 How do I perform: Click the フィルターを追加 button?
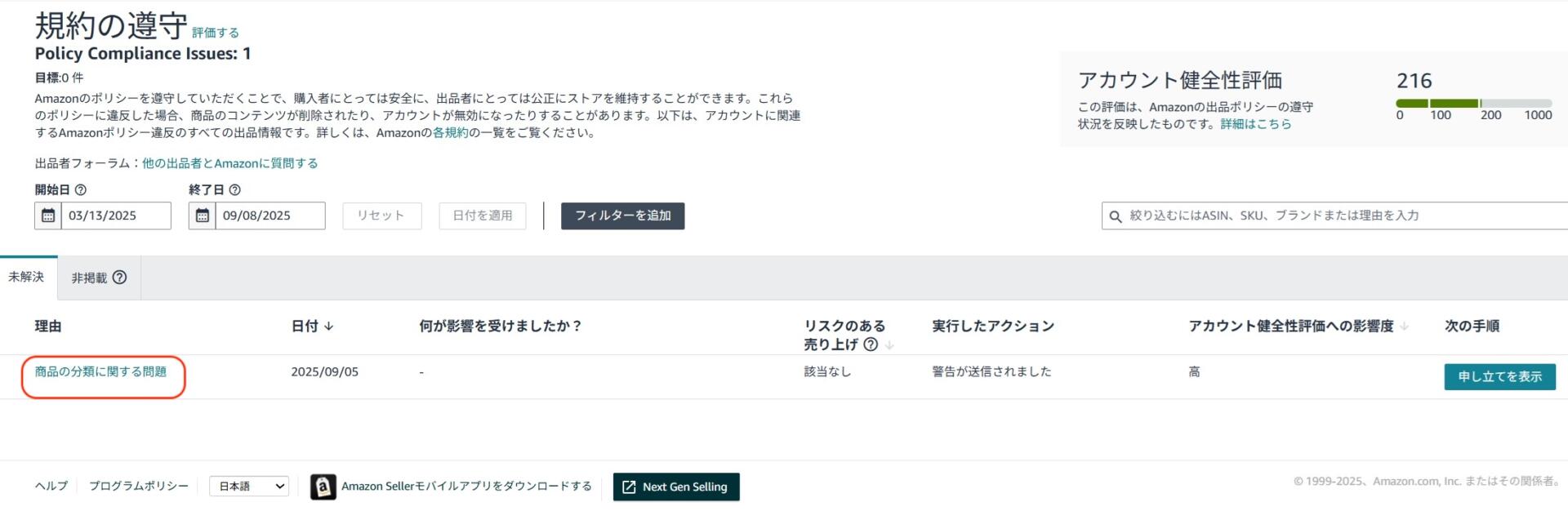[x=623, y=216]
